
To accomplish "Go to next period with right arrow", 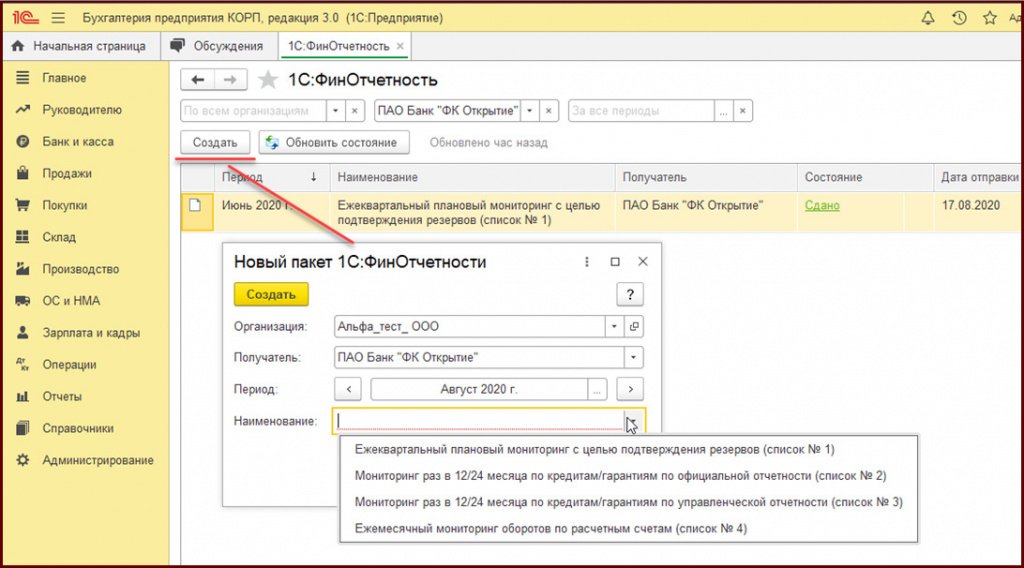I will click(x=629, y=389).
